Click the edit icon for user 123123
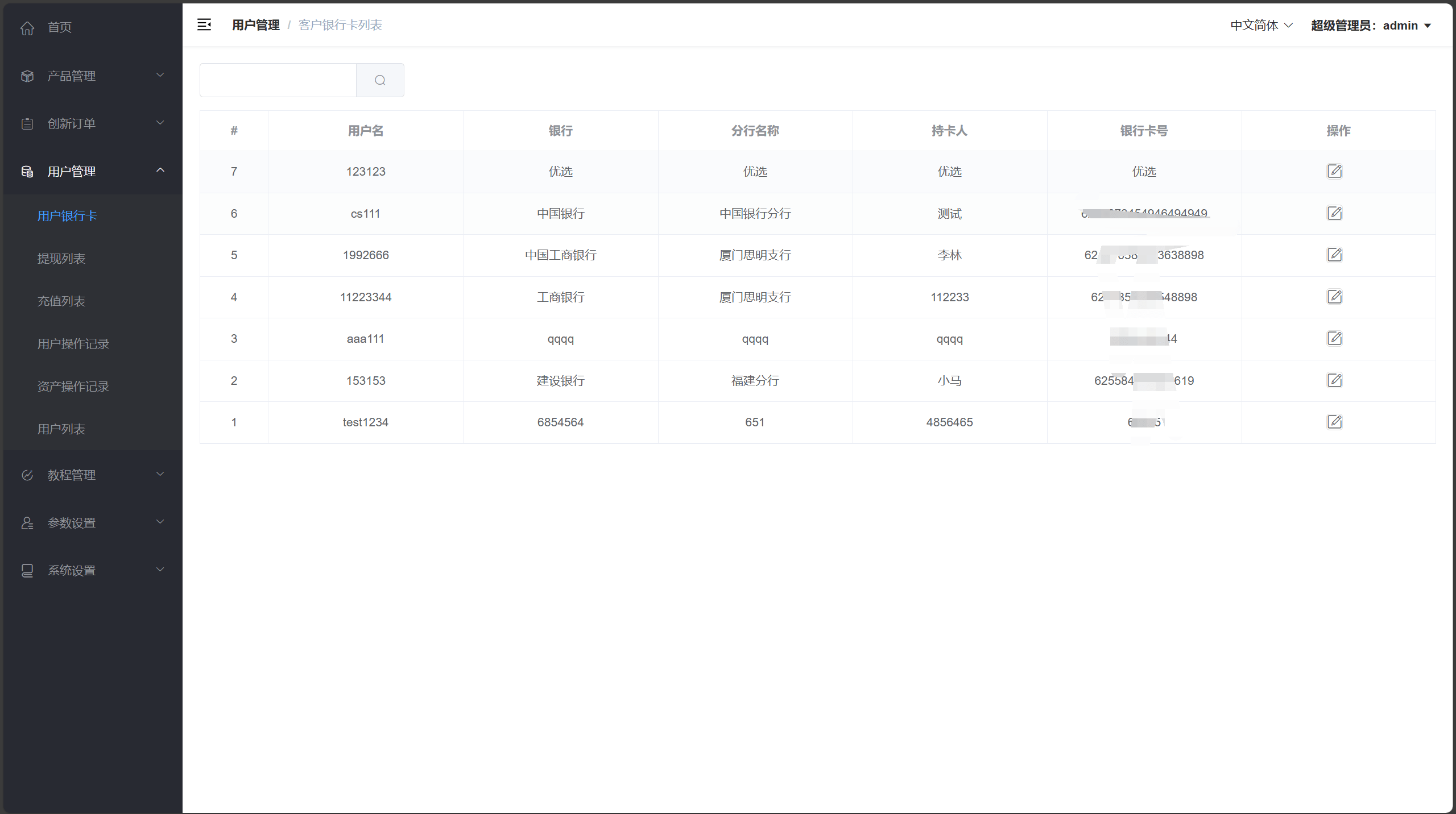 (1334, 171)
